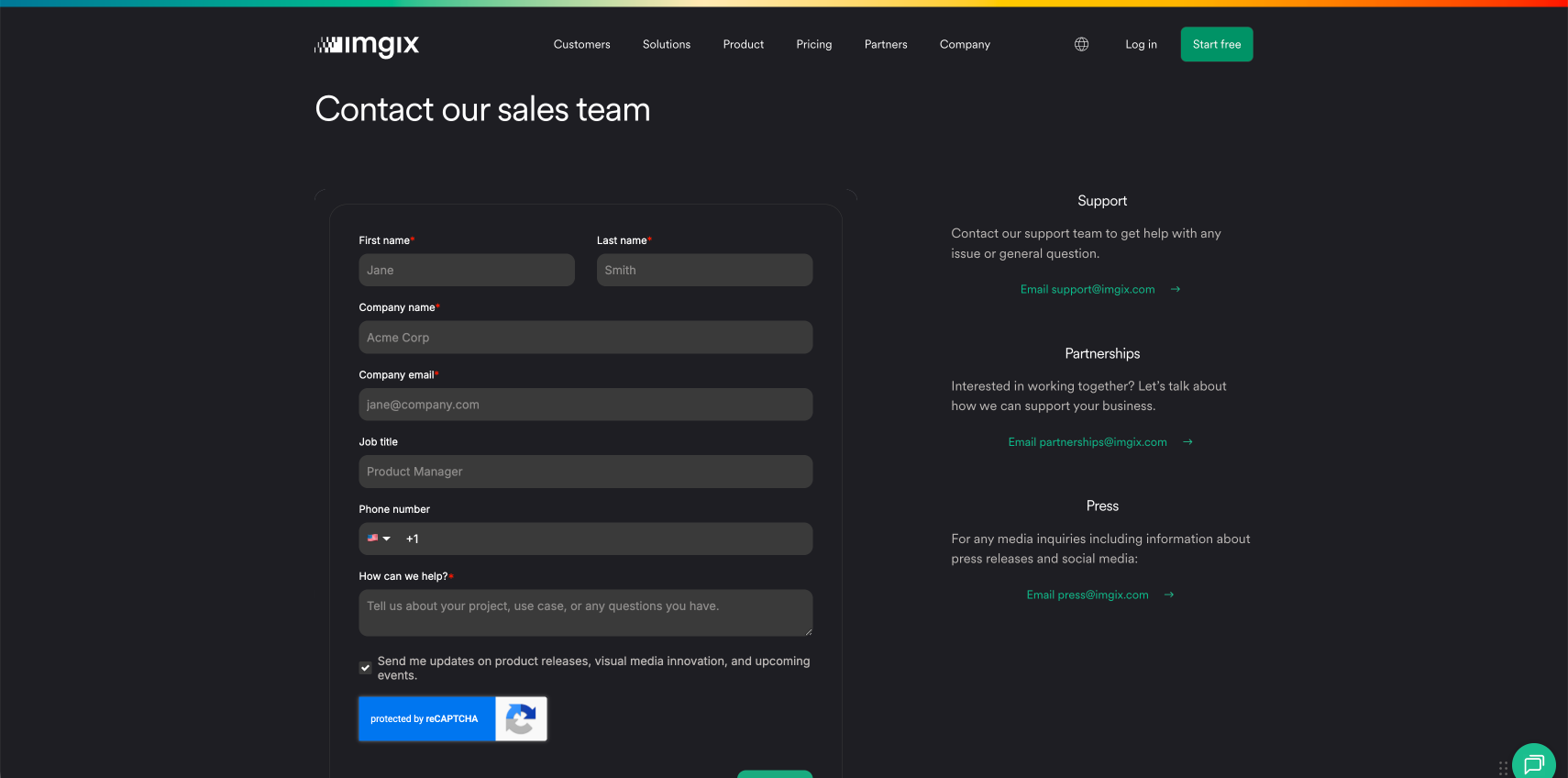Click the How can we help textarea
Image resolution: width=1568 pixels, height=778 pixels.
[x=586, y=613]
